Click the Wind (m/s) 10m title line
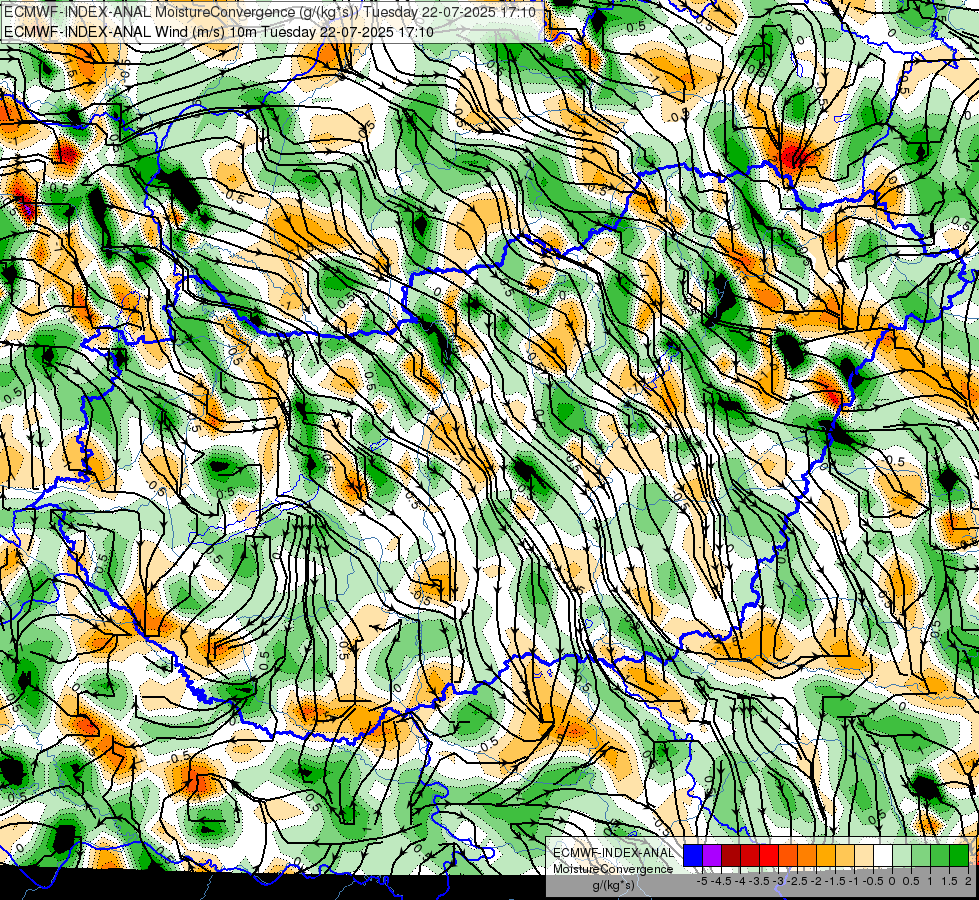The height and width of the screenshot is (900, 979). click(219, 31)
